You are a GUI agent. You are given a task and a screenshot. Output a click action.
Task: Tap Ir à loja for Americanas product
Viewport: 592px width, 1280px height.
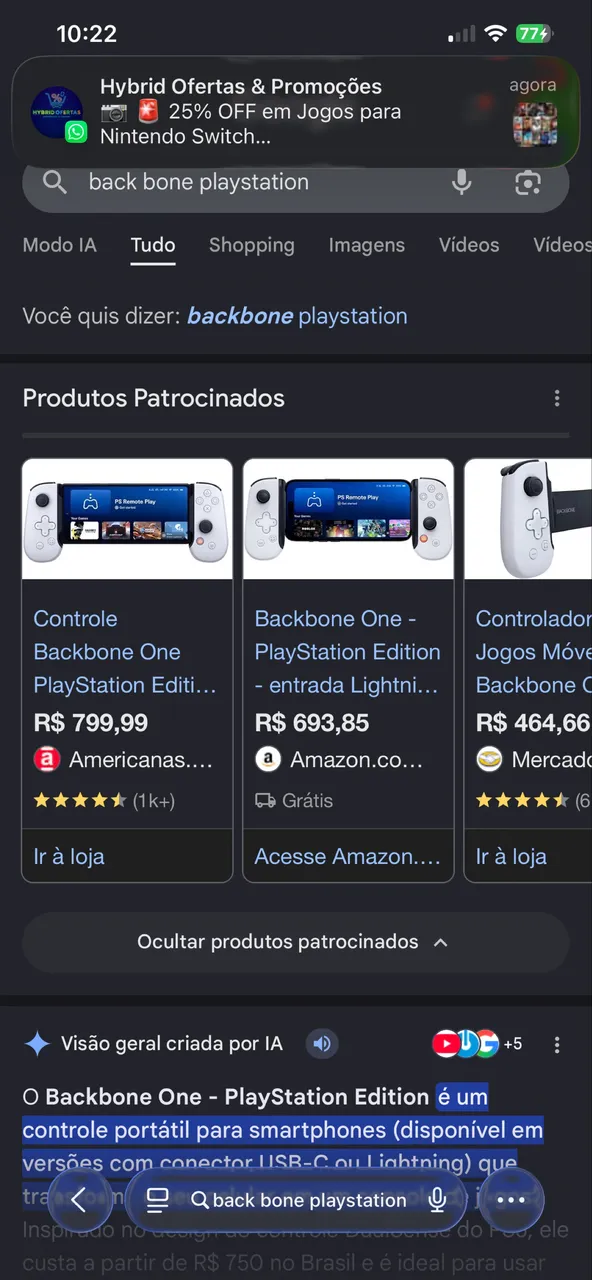(x=69, y=857)
